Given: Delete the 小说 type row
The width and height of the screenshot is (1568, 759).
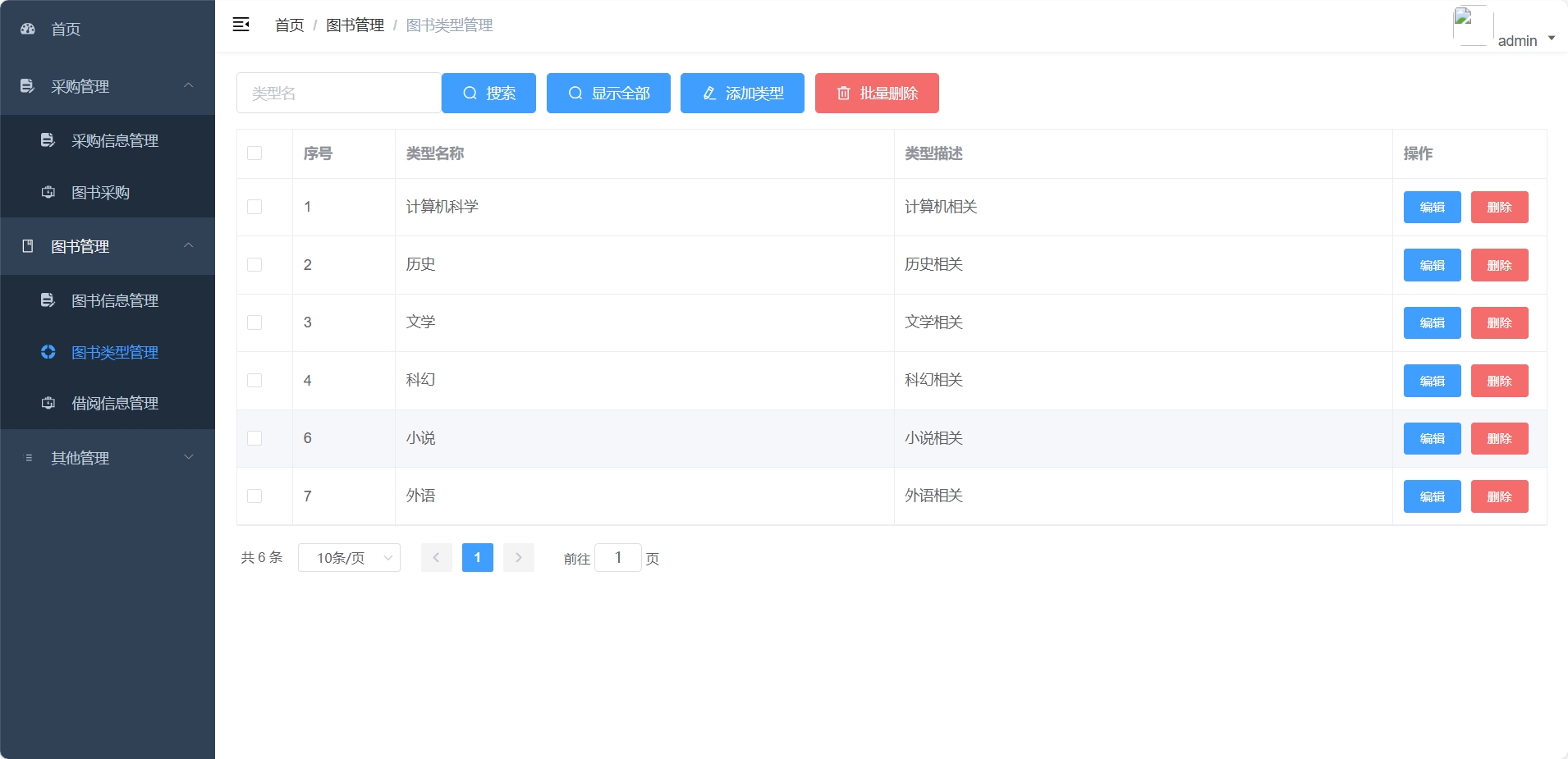Looking at the screenshot, I should 1499,438.
